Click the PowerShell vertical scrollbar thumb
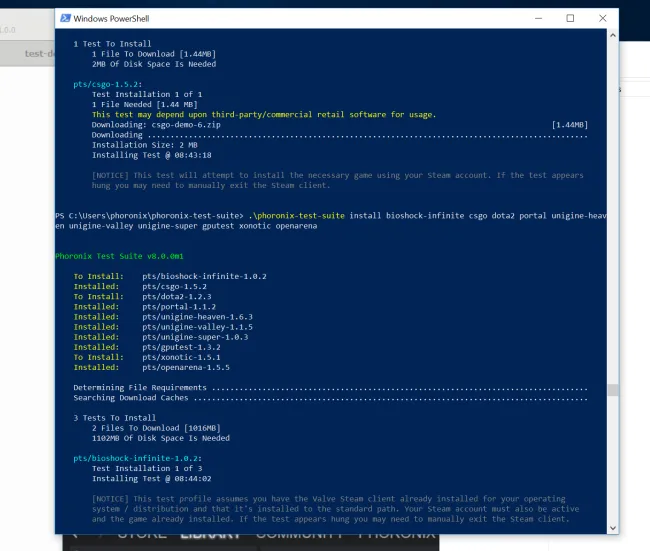 (x=613, y=390)
